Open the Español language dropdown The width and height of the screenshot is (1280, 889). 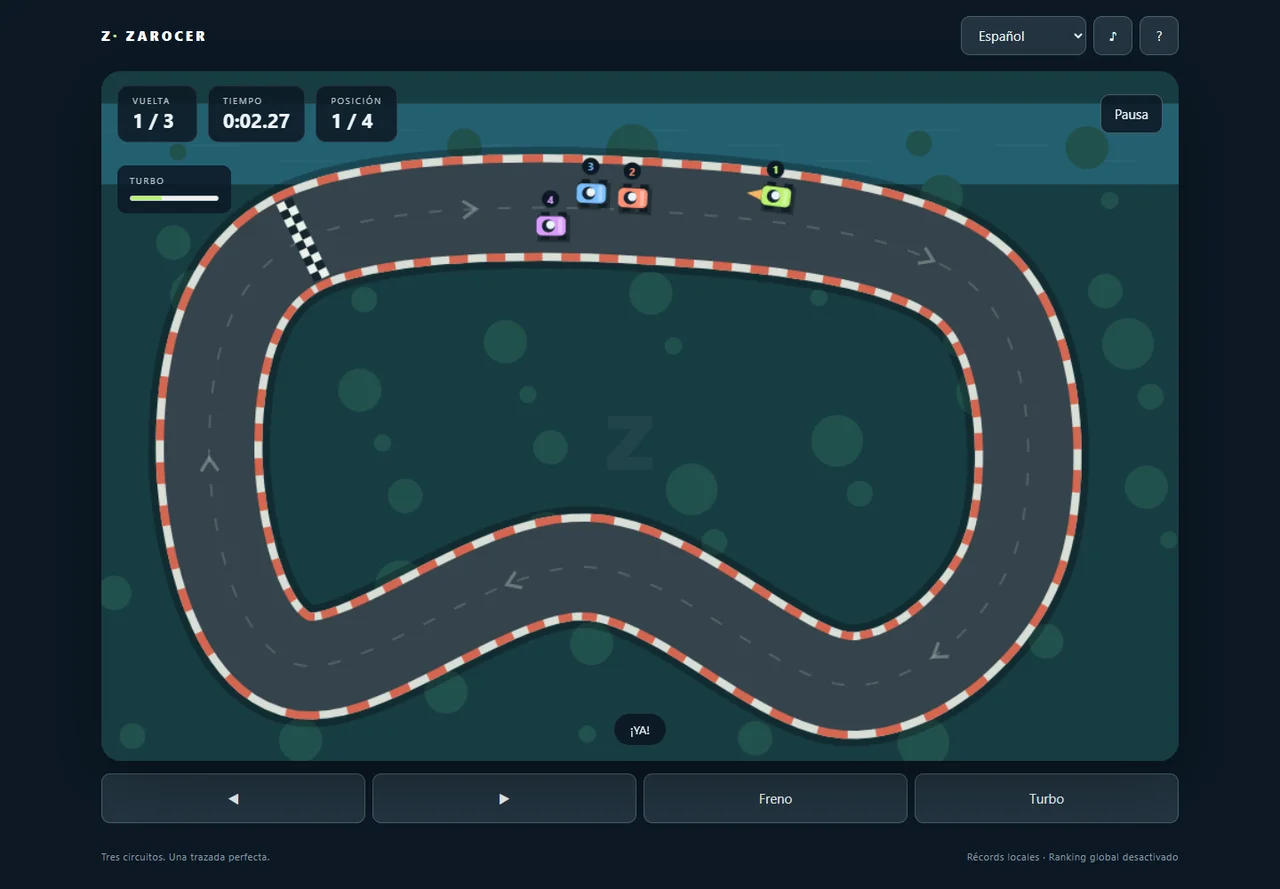pos(1023,36)
